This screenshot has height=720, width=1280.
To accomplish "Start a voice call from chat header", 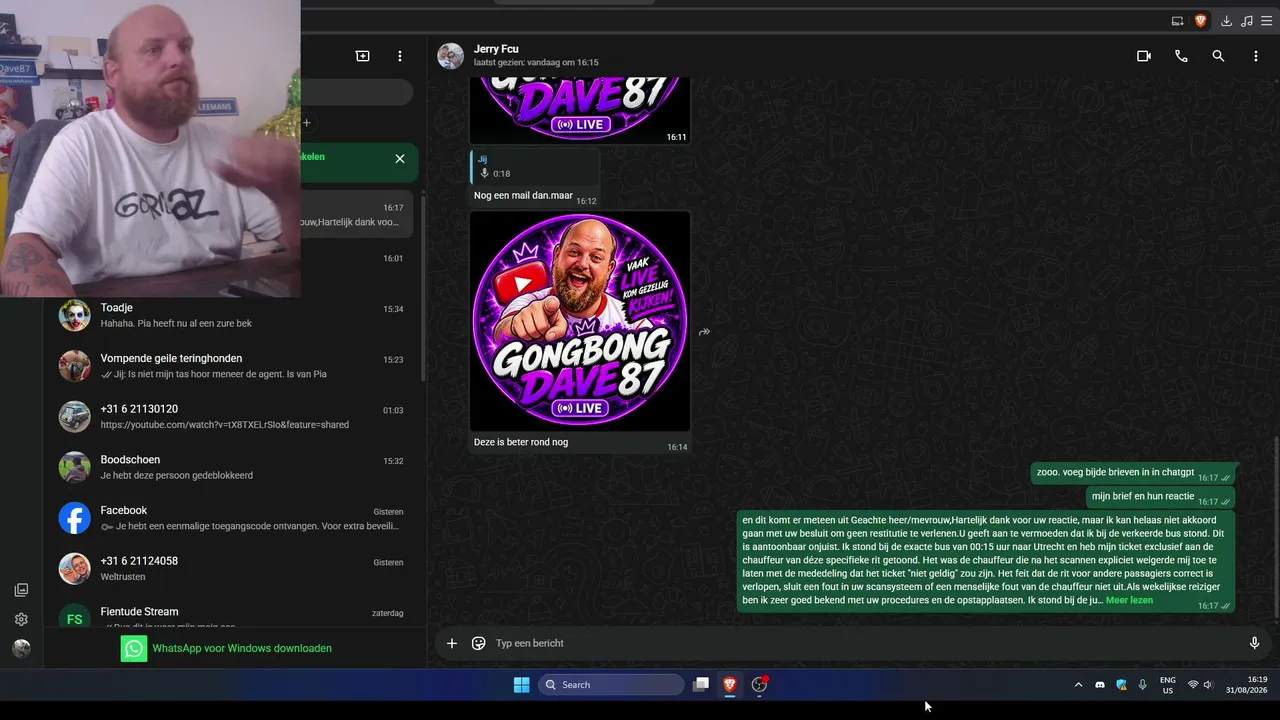I will (1181, 56).
